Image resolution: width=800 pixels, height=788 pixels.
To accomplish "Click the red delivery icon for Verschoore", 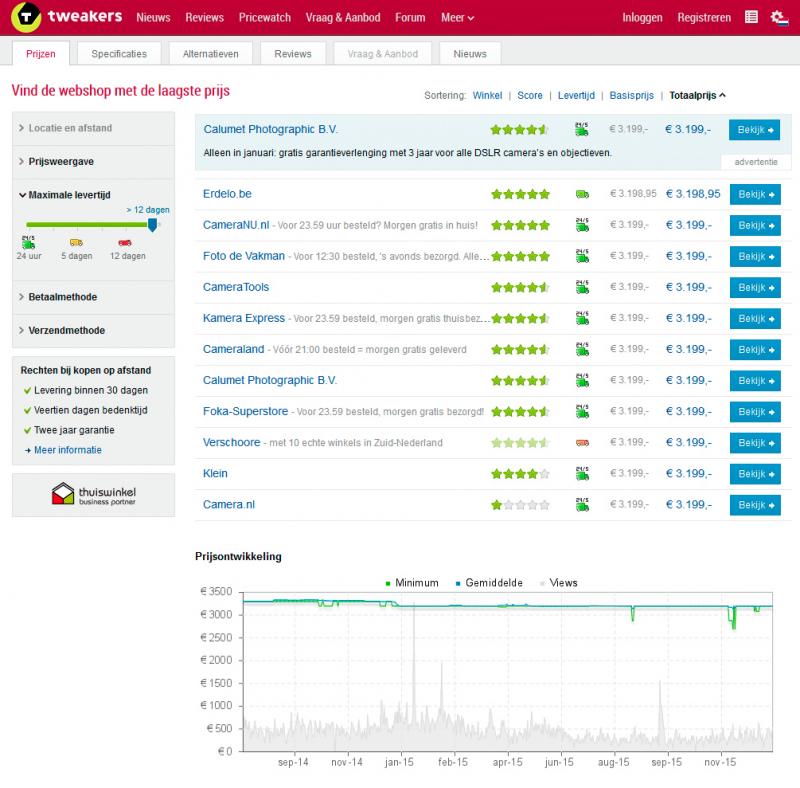I will (x=582, y=442).
